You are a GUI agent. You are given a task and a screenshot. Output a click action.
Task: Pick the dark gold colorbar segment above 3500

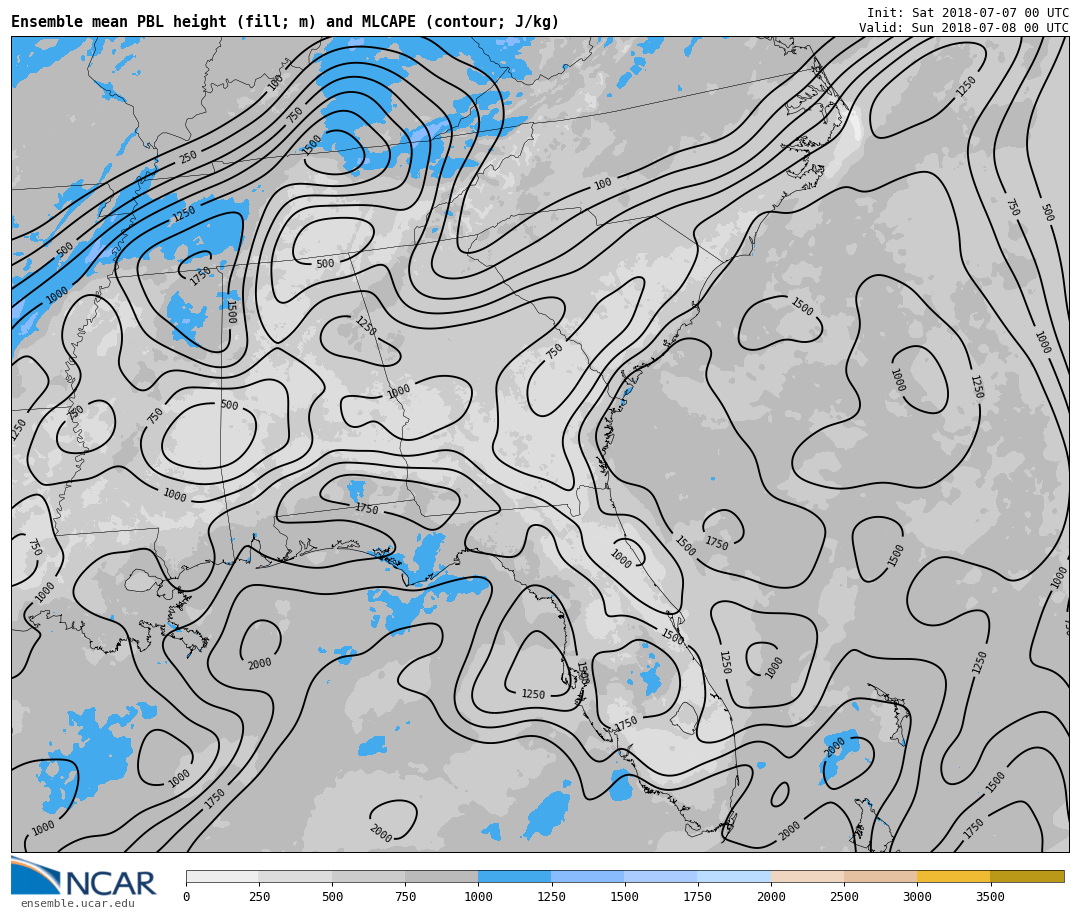coord(1027,876)
